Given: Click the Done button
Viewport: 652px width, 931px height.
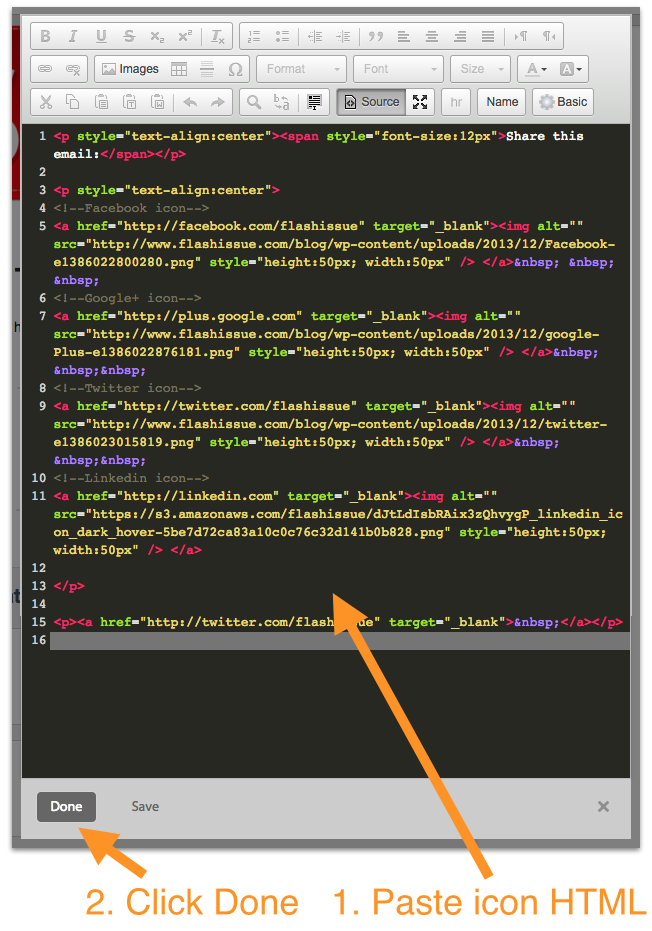Looking at the screenshot, I should tap(67, 807).
